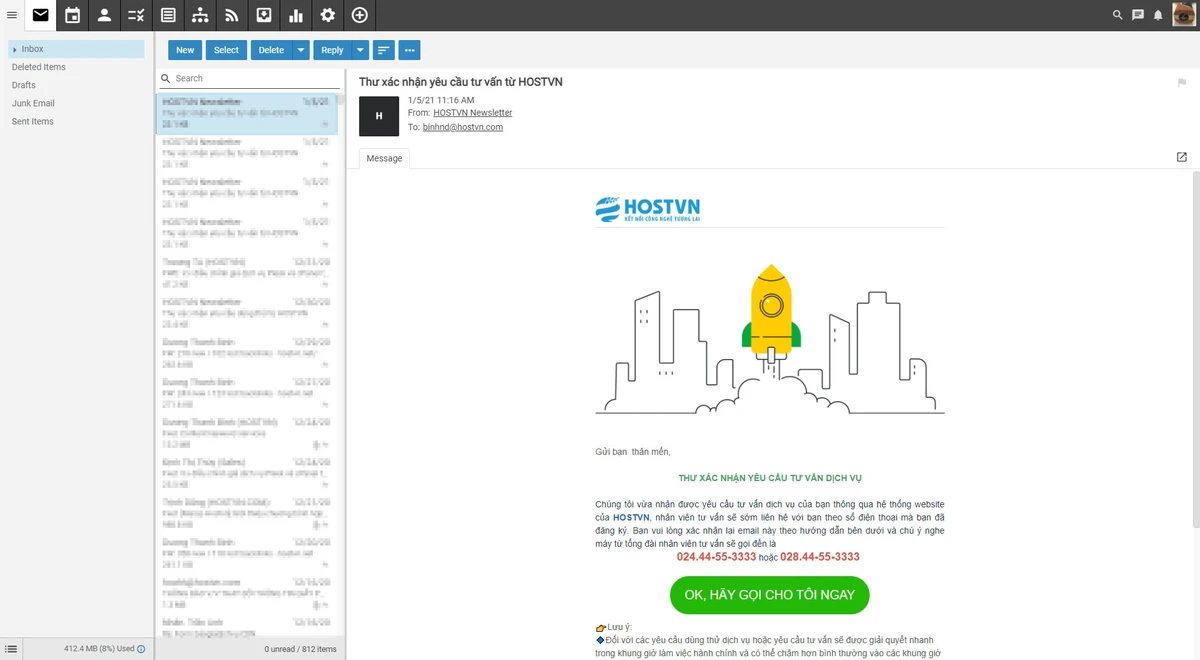Click the message list Search field
This screenshot has width=1200, height=660.
(x=250, y=78)
